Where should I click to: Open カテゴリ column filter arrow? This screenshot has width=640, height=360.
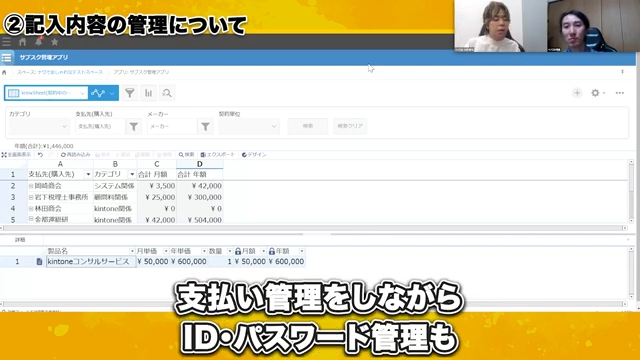click(x=132, y=174)
